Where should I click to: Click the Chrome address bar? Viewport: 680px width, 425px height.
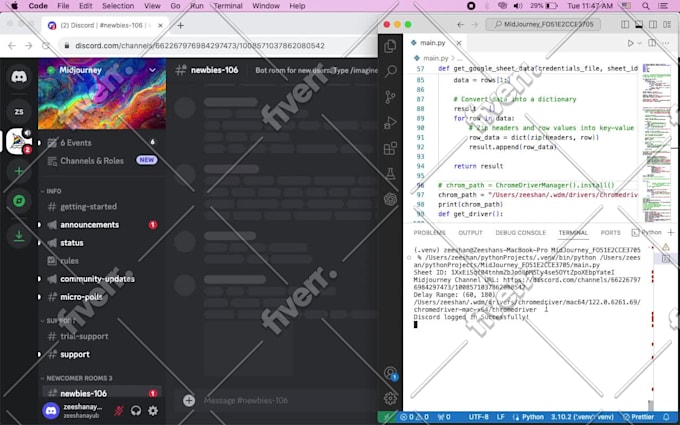coord(217,46)
